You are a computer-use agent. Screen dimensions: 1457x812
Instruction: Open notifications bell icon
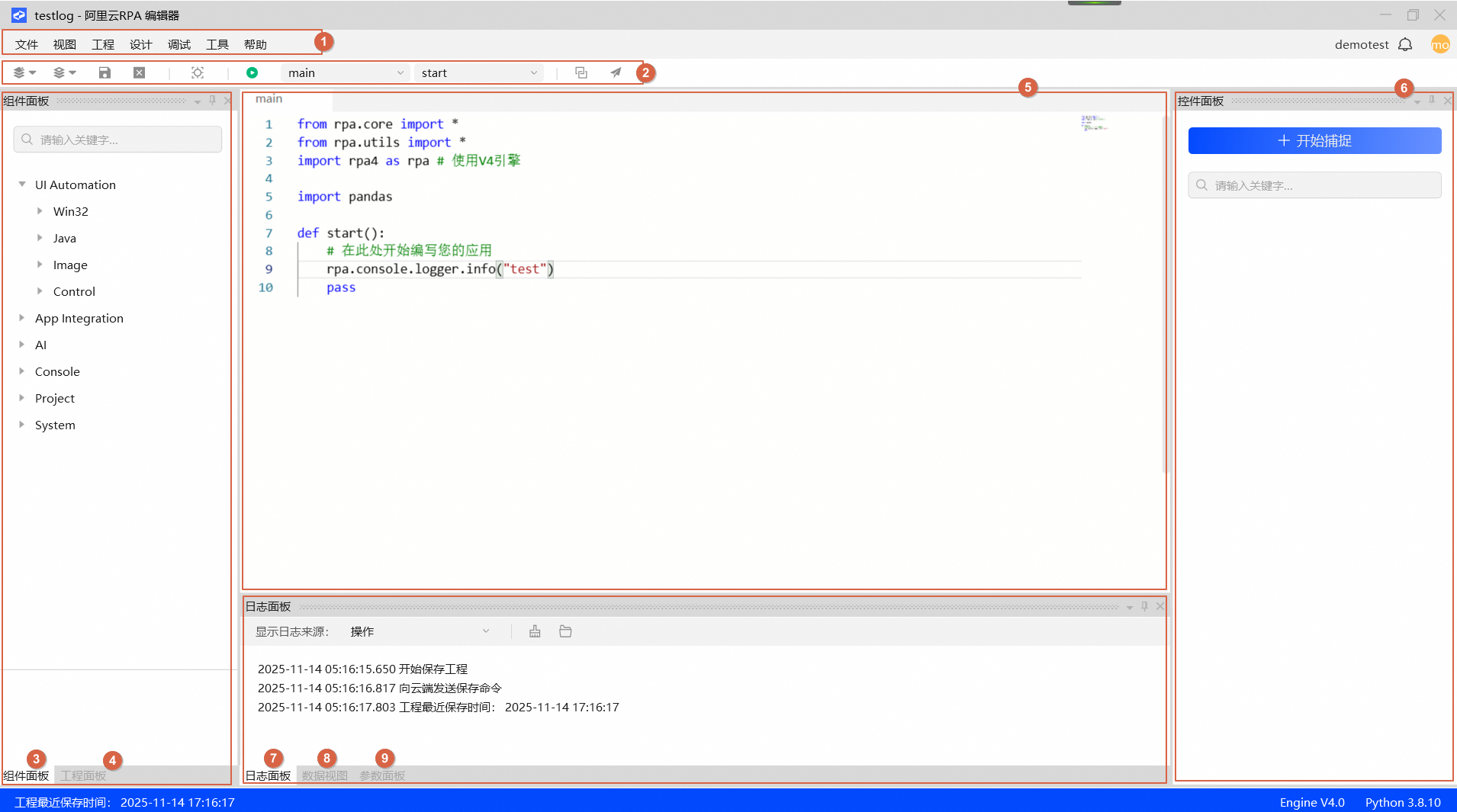click(1405, 44)
